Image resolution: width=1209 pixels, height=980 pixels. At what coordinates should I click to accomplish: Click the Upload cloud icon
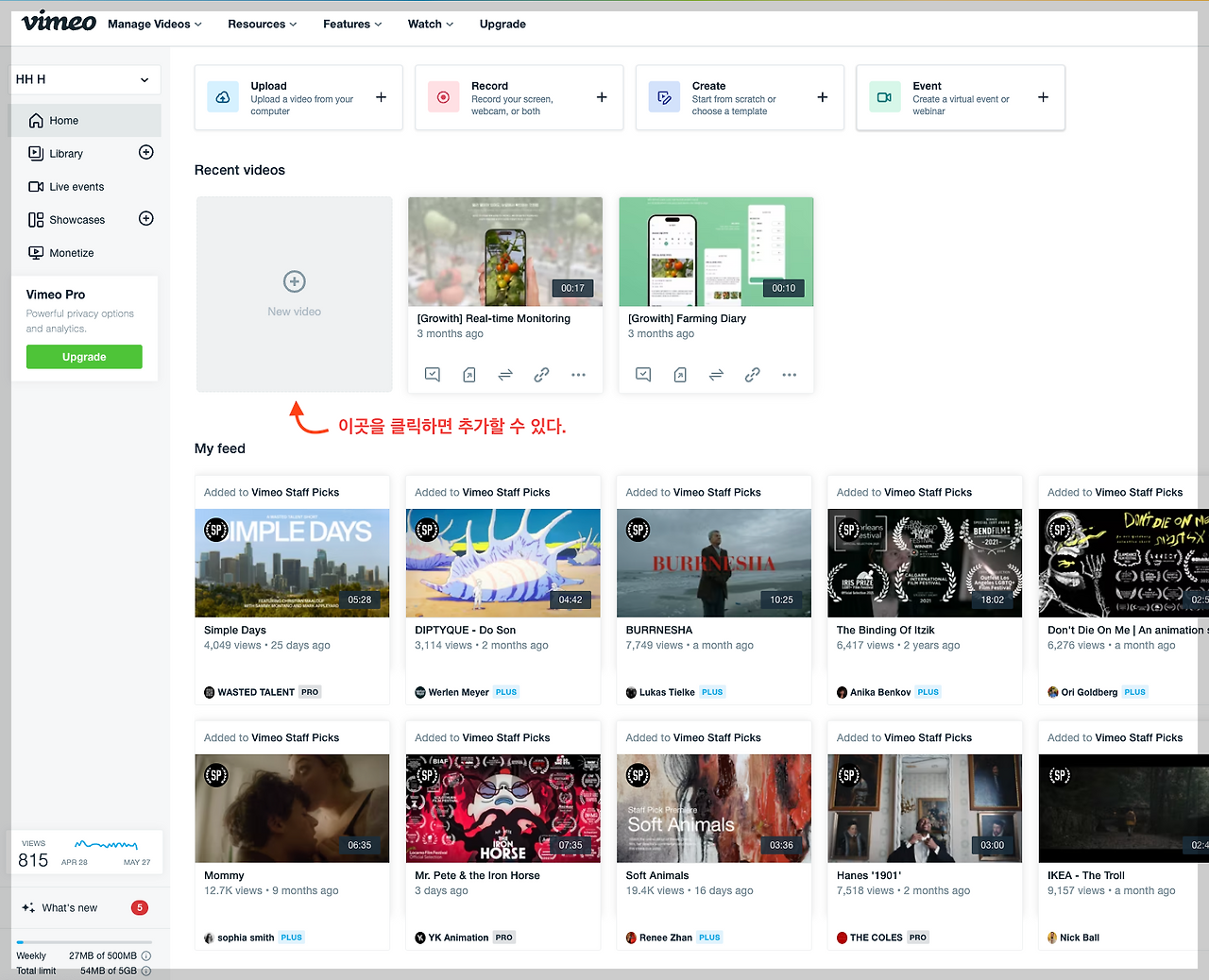click(223, 97)
